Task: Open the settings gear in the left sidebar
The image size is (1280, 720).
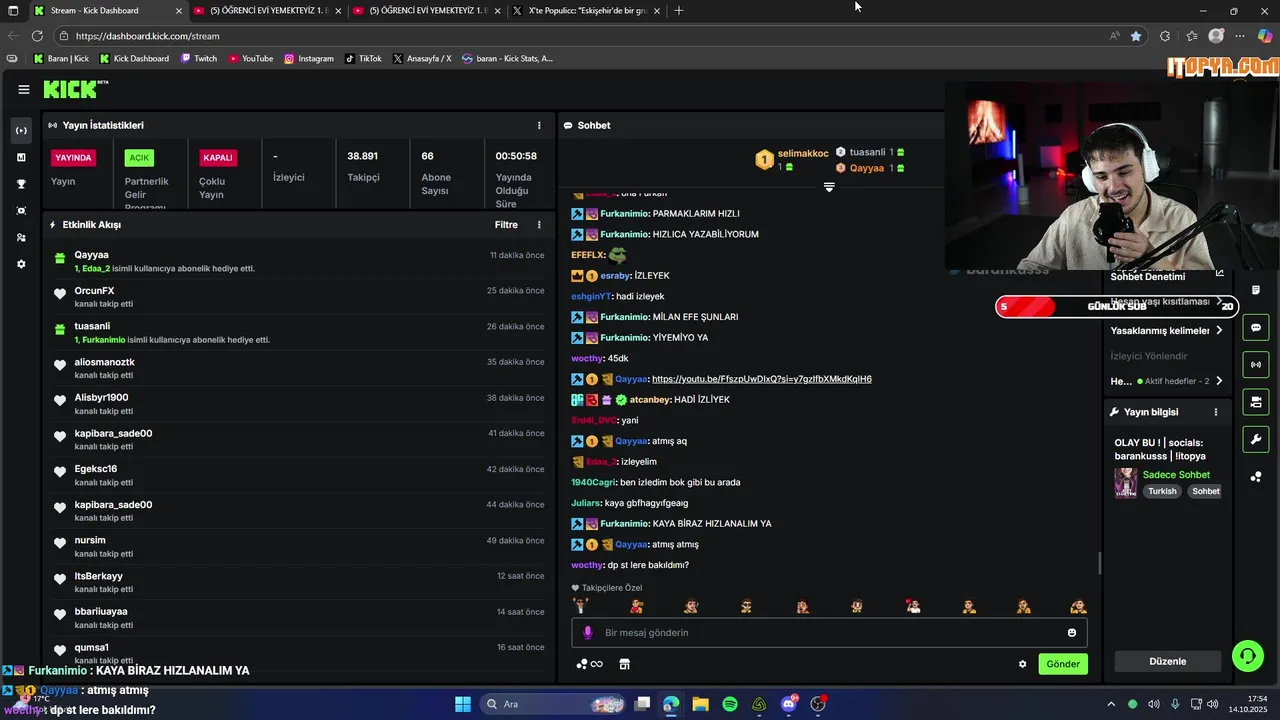Action: 21,264
